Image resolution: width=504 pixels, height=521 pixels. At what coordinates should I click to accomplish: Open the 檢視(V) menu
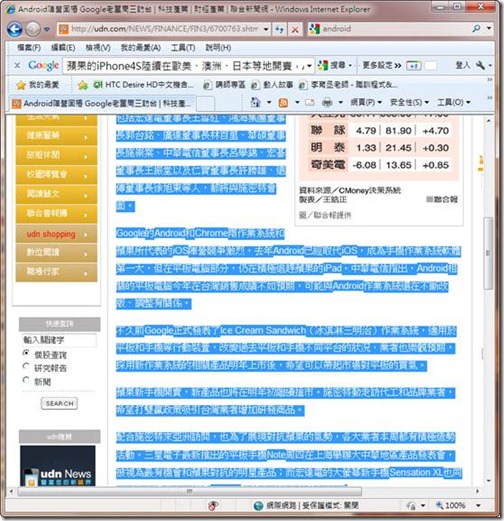[98, 48]
